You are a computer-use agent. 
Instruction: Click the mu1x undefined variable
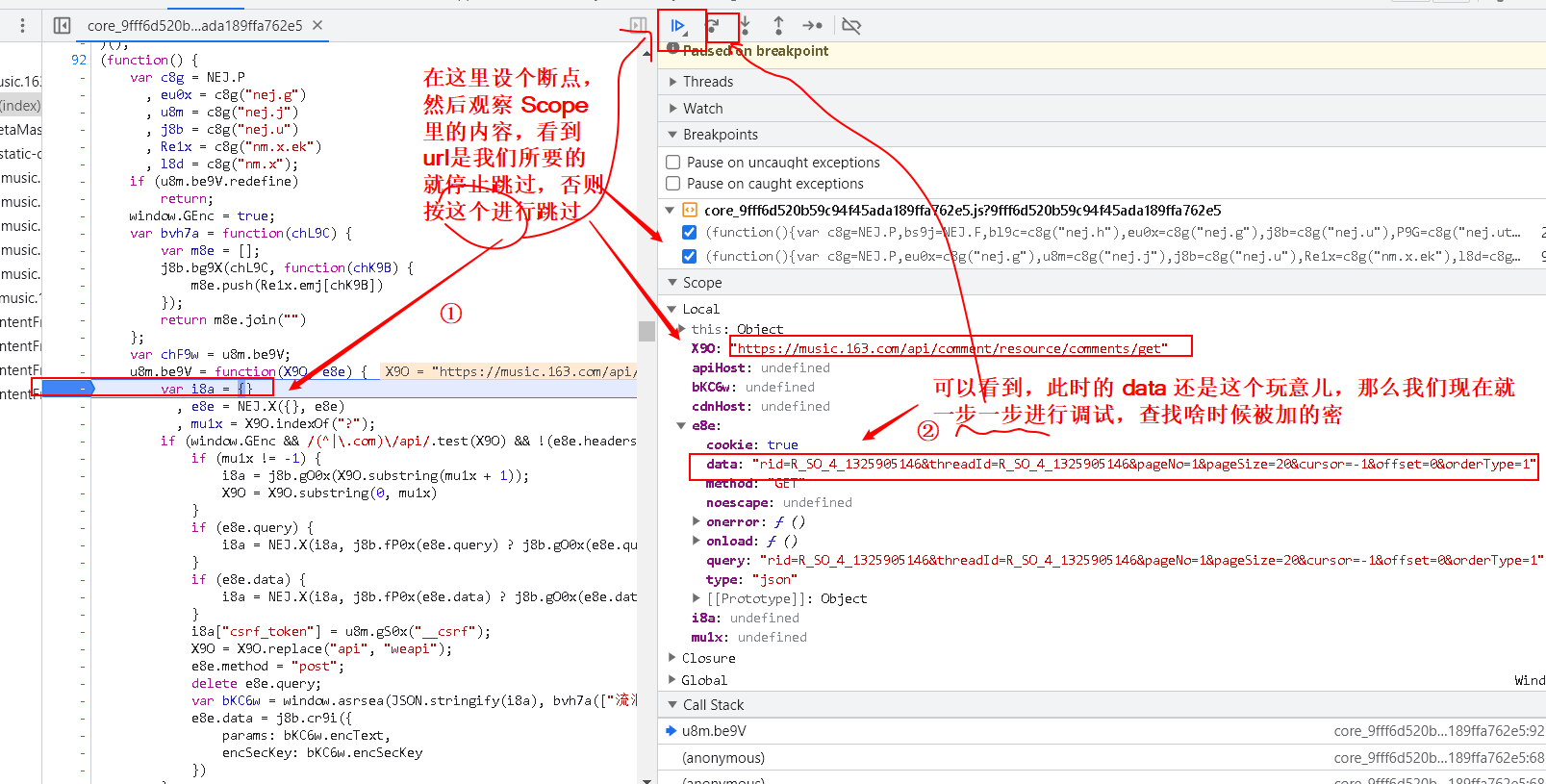click(x=749, y=637)
